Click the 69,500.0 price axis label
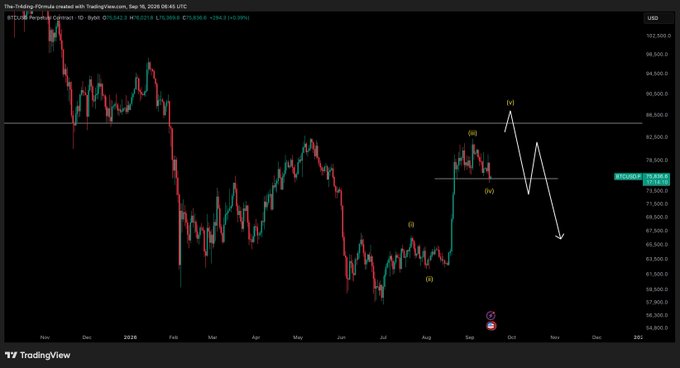 point(658,218)
